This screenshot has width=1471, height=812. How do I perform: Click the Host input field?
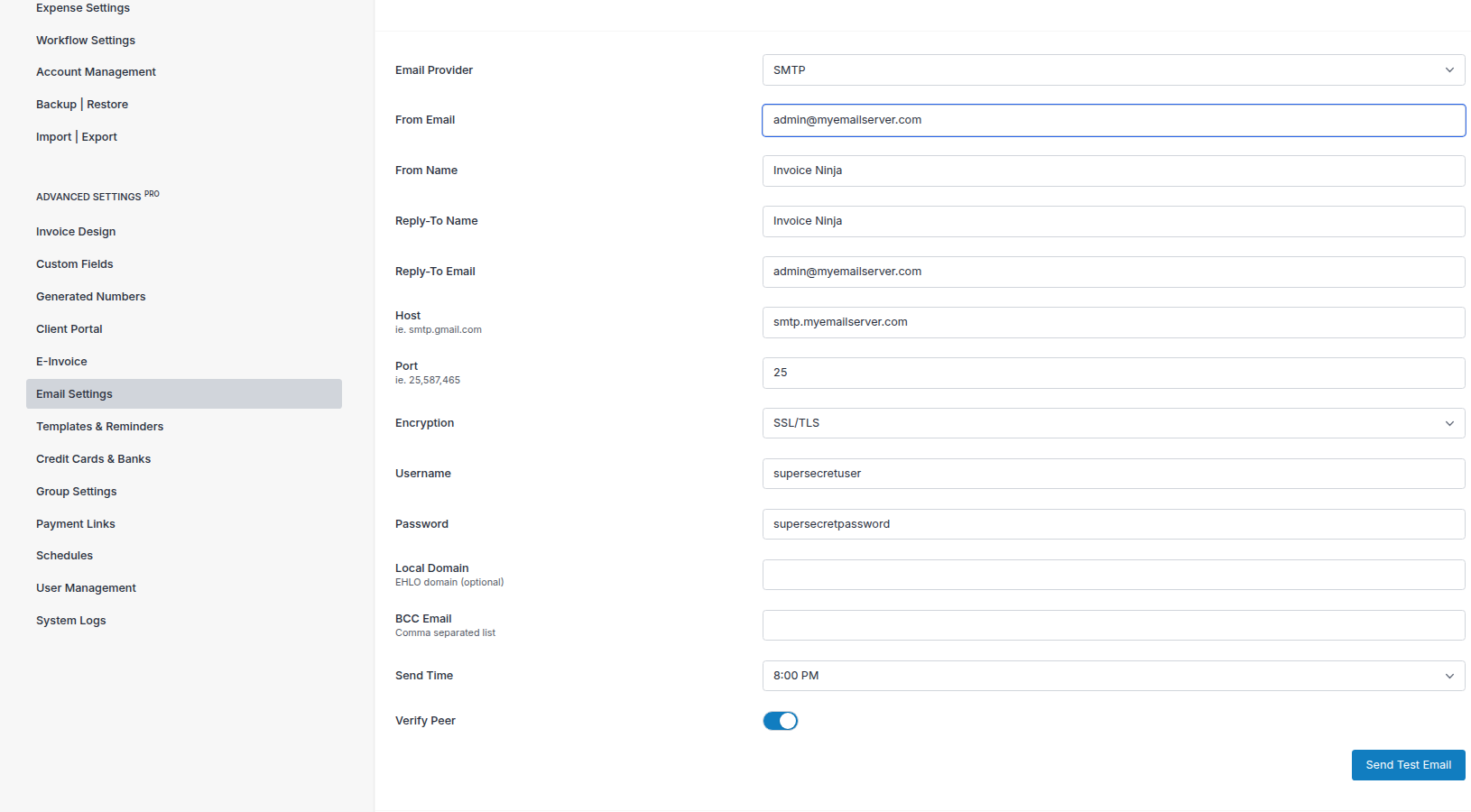pos(1113,322)
